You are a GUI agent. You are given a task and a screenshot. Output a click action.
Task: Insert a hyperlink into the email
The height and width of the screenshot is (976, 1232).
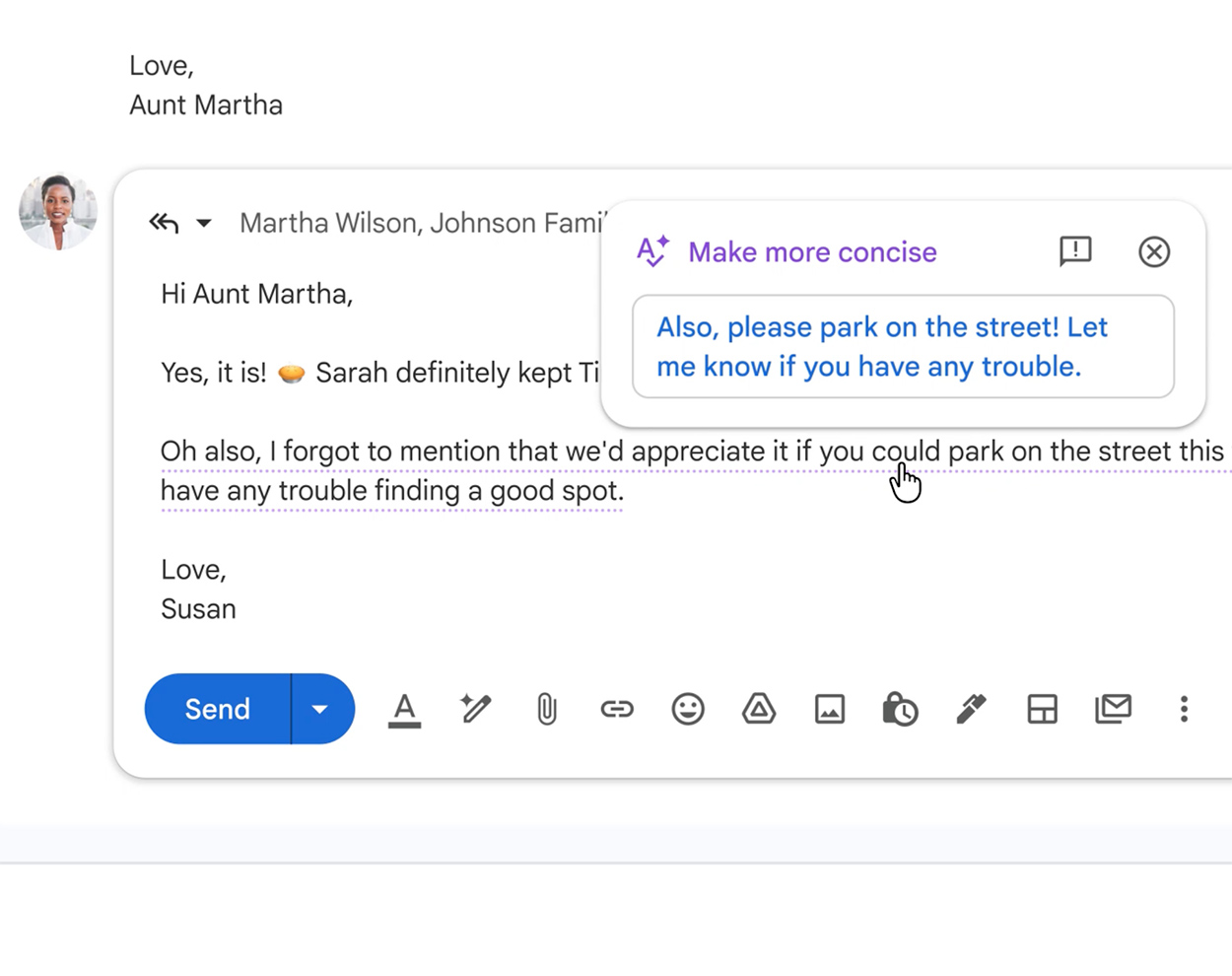pos(617,709)
